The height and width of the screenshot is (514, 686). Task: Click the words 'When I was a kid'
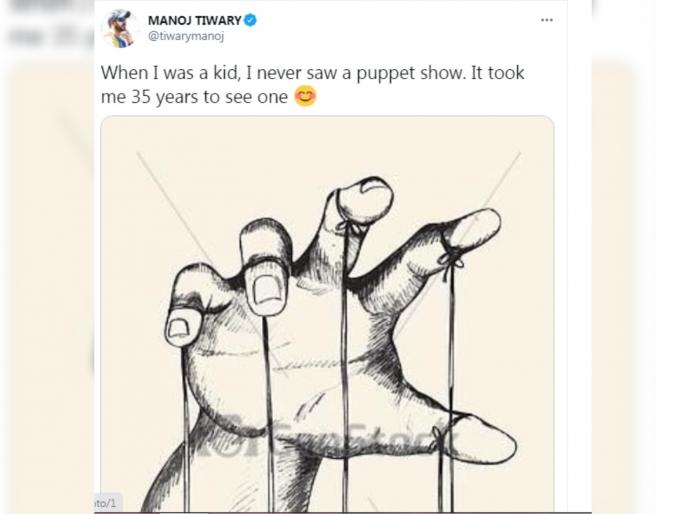(x=171, y=73)
